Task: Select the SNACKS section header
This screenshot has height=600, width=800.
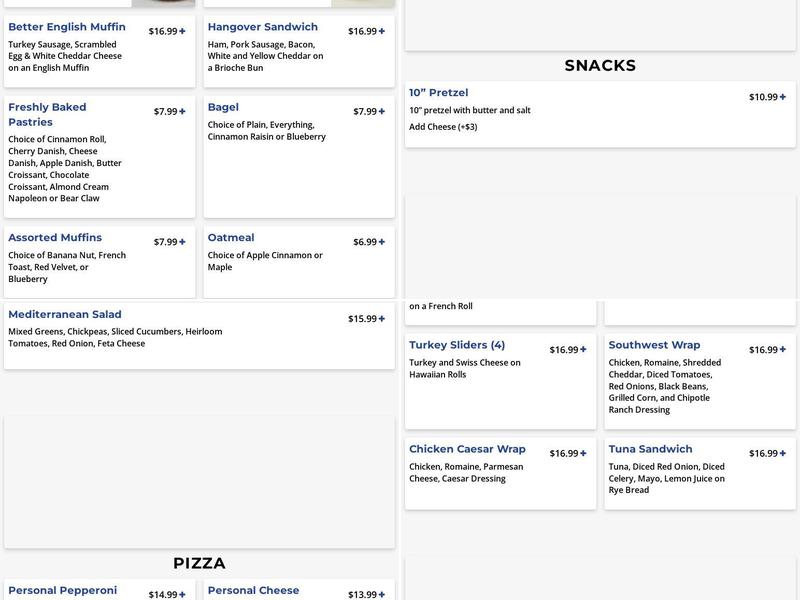Action: (x=598, y=65)
